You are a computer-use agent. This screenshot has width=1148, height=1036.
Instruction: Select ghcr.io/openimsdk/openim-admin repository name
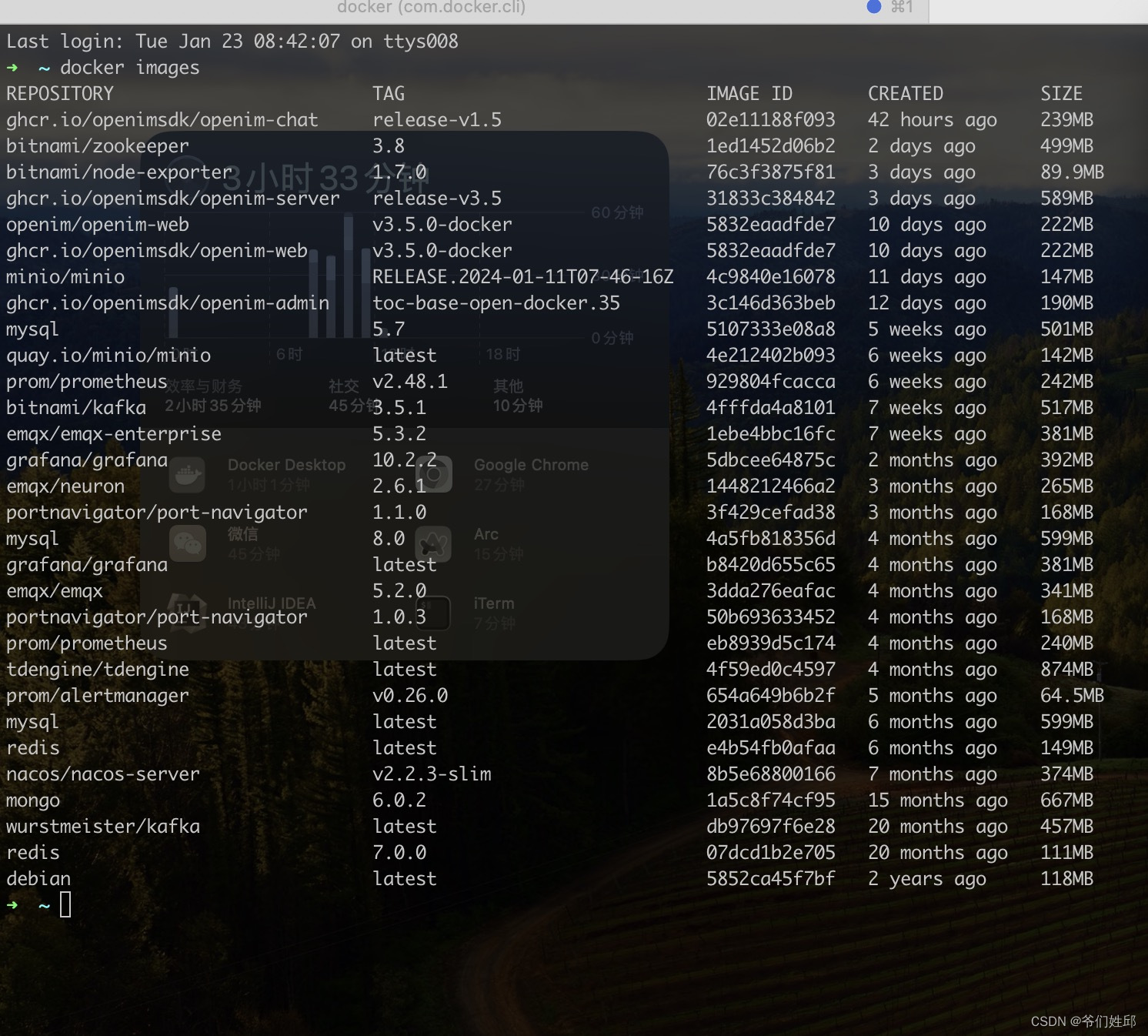click(x=168, y=303)
